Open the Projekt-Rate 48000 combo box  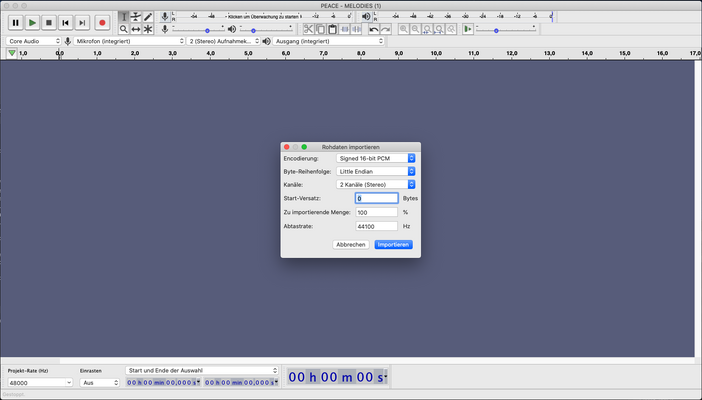[40, 383]
